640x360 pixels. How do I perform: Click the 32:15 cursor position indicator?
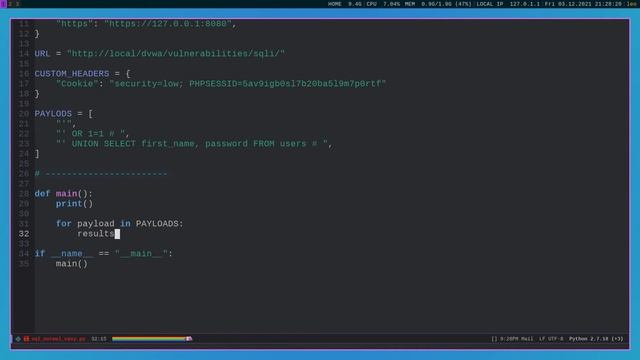point(99,339)
